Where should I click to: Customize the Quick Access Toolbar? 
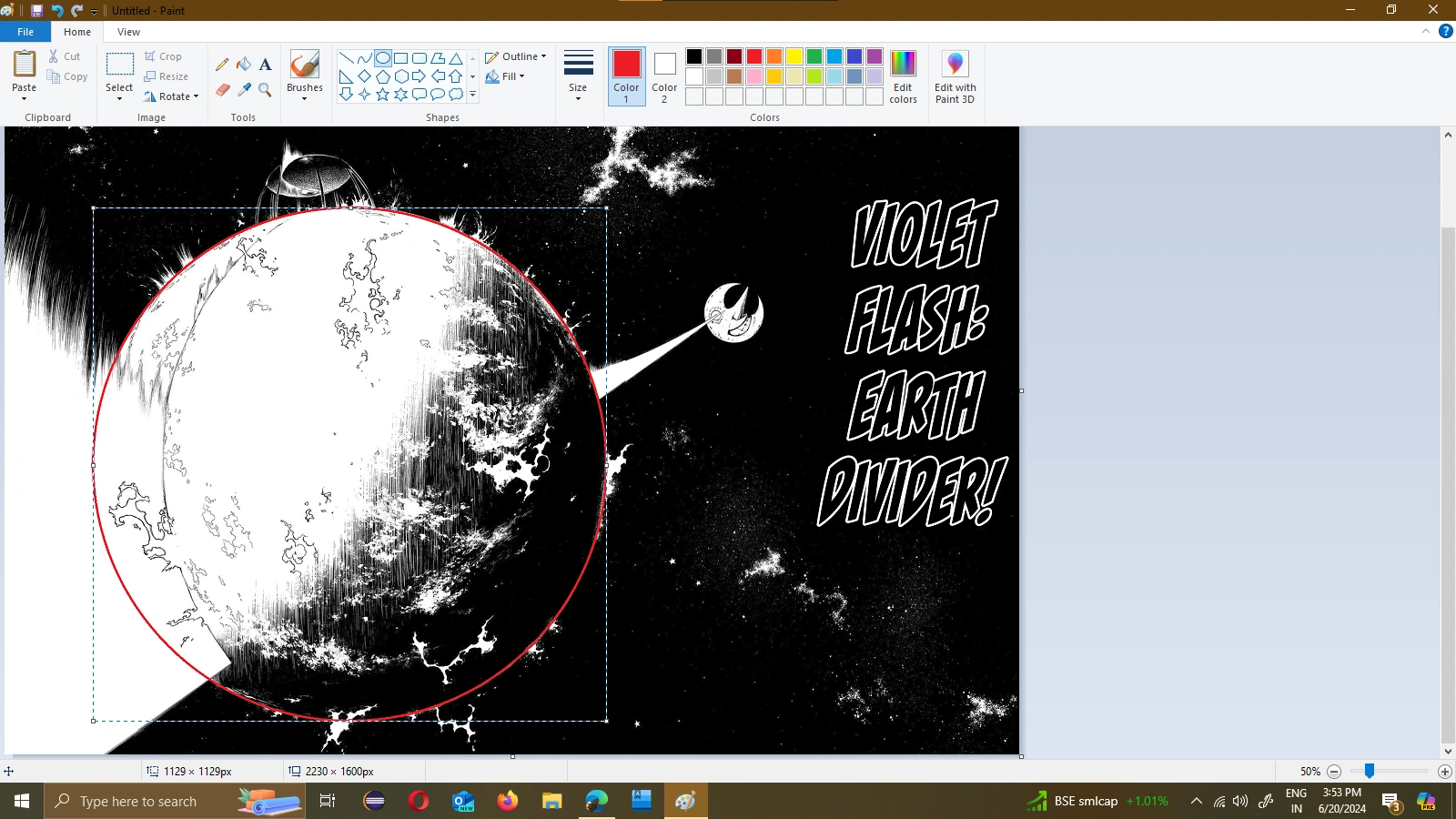click(x=94, y=11)
